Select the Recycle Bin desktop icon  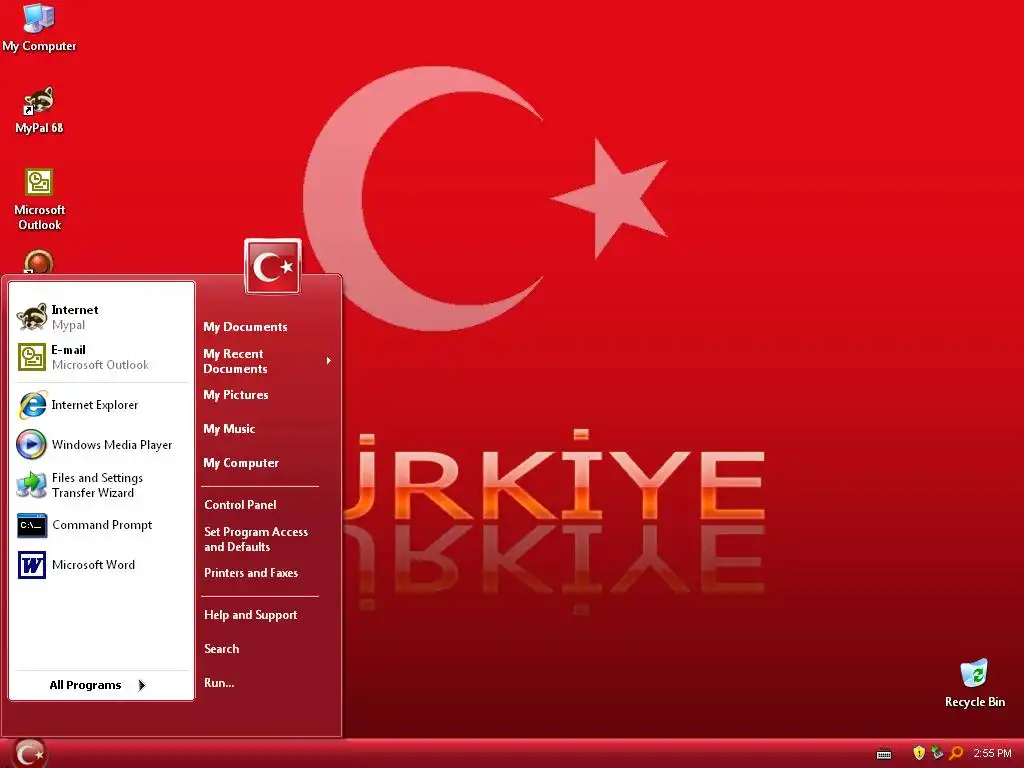[x=974, y=683]
